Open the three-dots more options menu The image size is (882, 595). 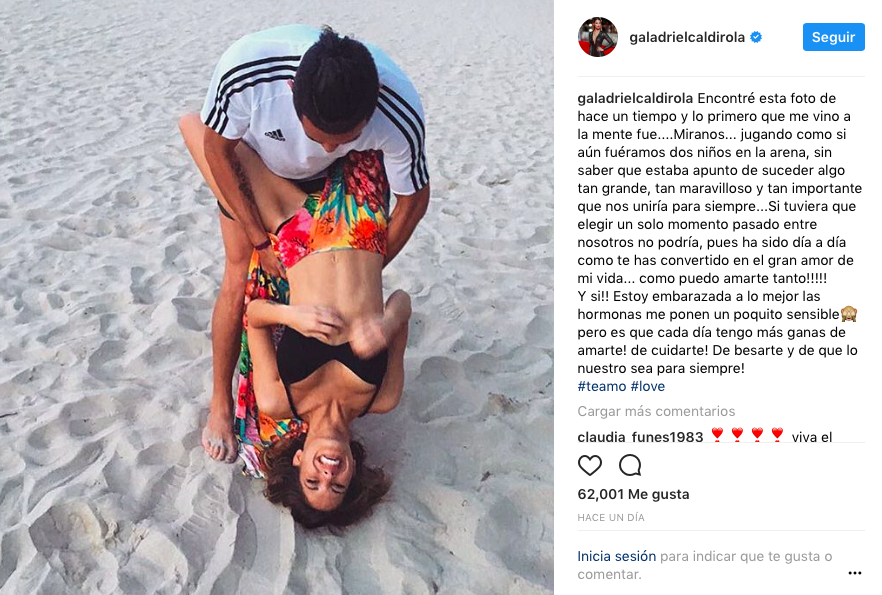[854, 573]
